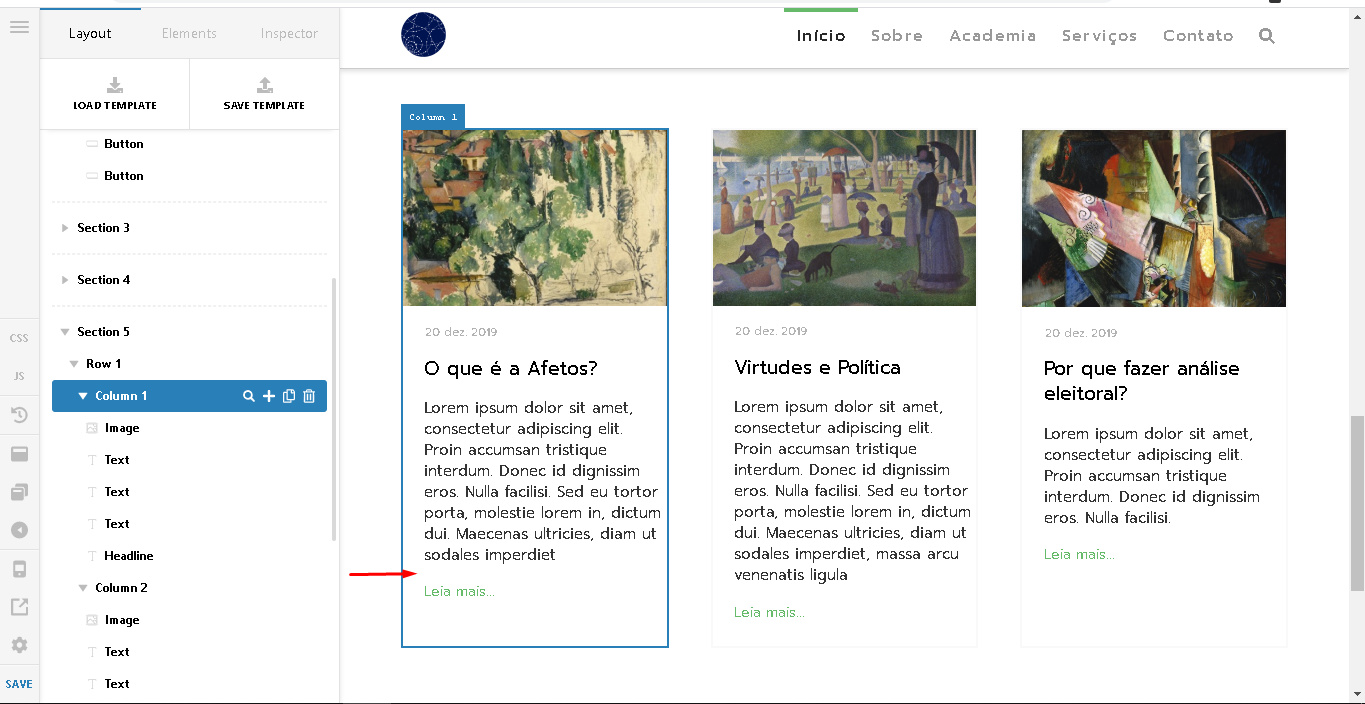Click the 'Column 1' label tag above the card
The height and width of the screenshot is (704, 1365).
pyautogui.click(x=433, y=117)
